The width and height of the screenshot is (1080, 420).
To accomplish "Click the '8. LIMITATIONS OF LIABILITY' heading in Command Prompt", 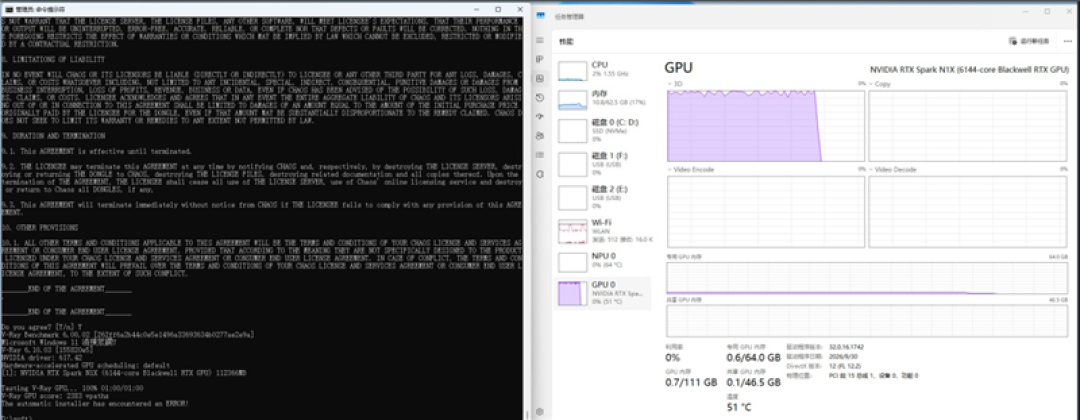I will [x=53, y=60].
